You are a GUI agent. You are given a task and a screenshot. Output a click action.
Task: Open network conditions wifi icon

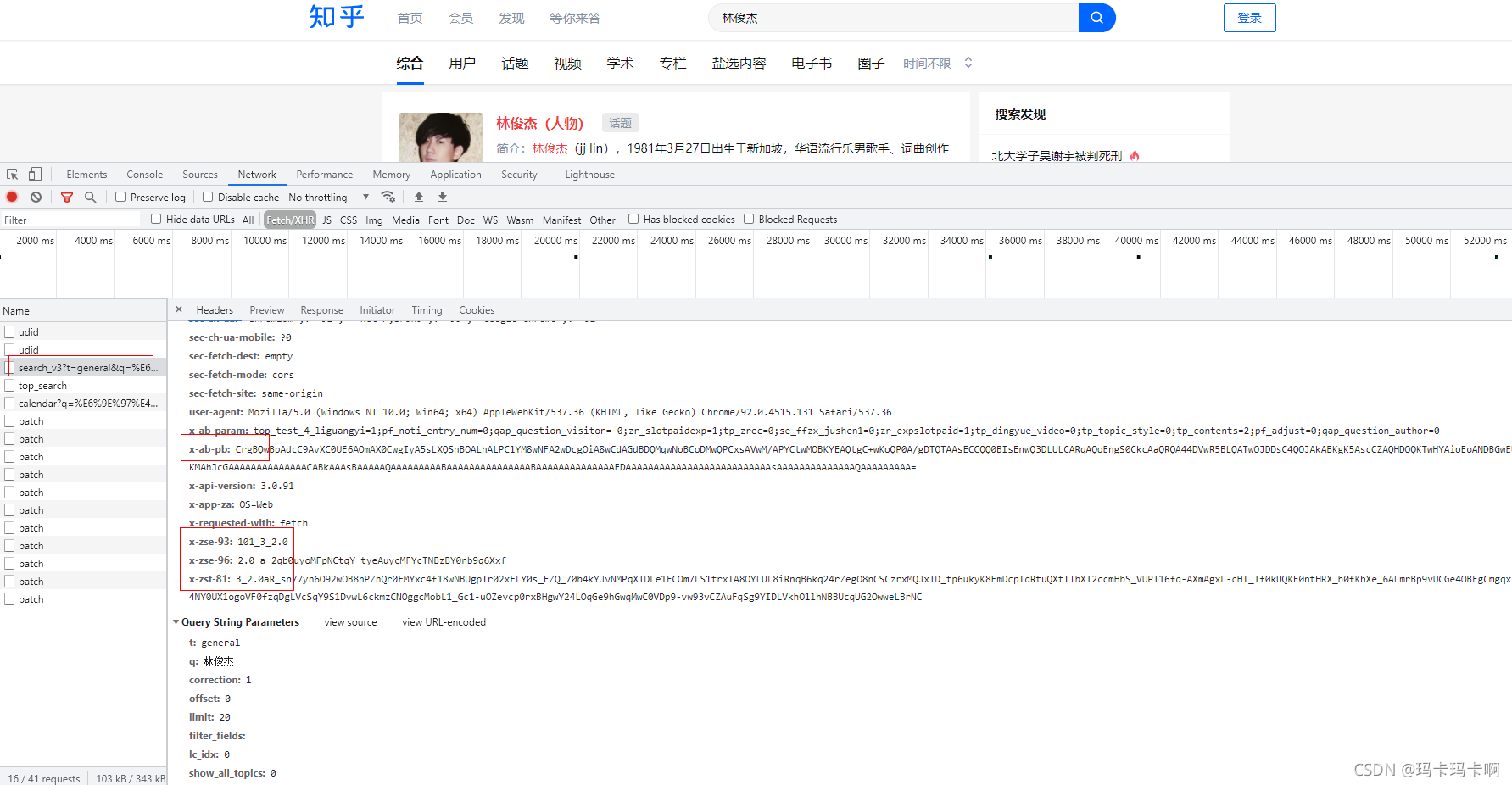388,197
